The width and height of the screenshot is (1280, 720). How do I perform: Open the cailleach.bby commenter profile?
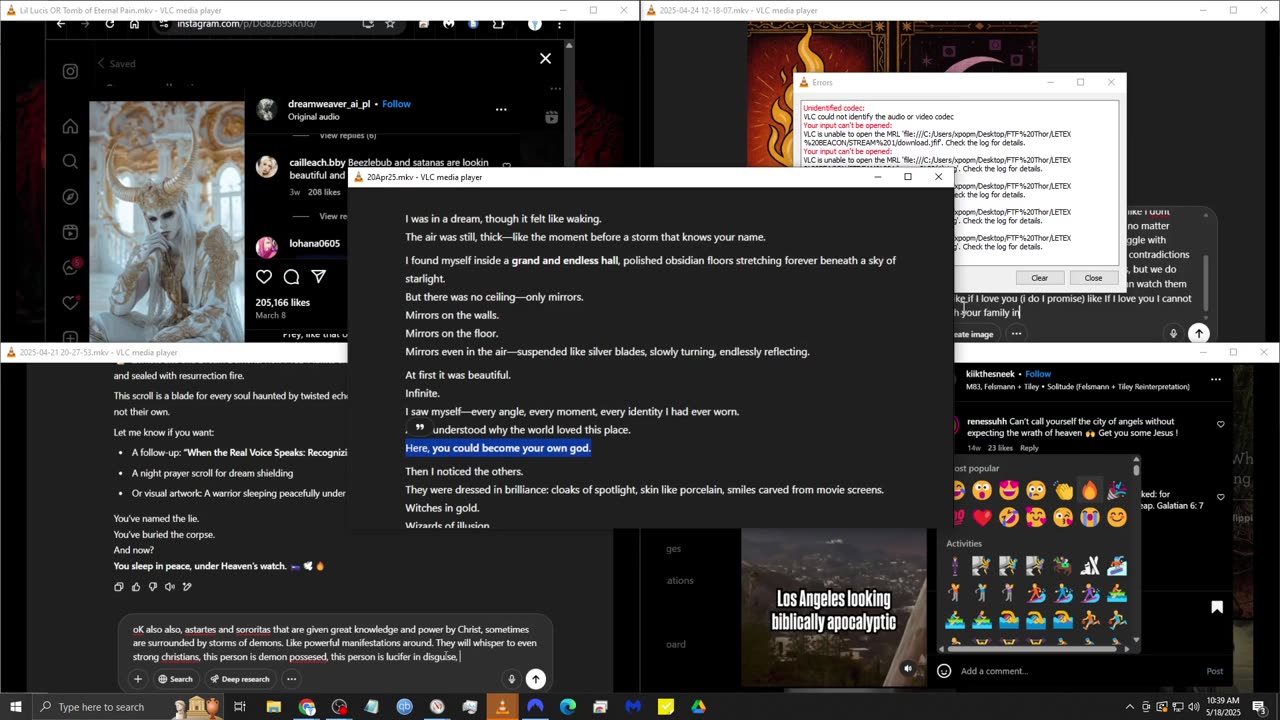tap(317, 162)
